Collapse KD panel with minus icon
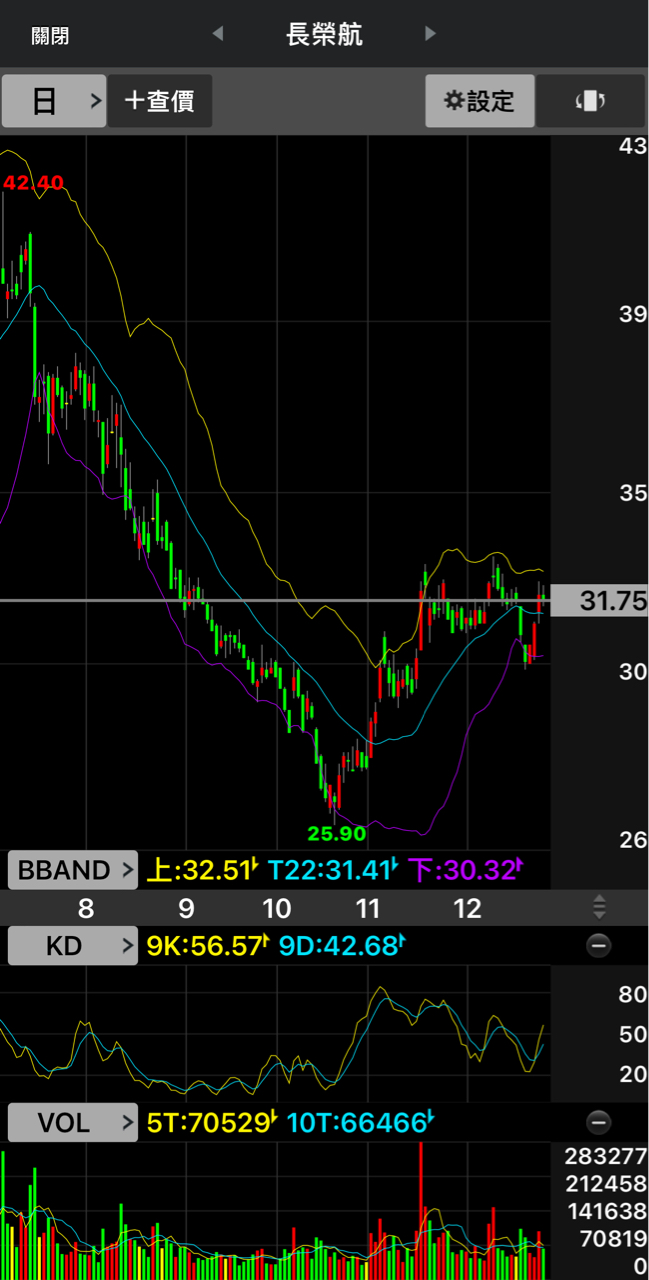The image size is (649, 1280). click(598, 945)
